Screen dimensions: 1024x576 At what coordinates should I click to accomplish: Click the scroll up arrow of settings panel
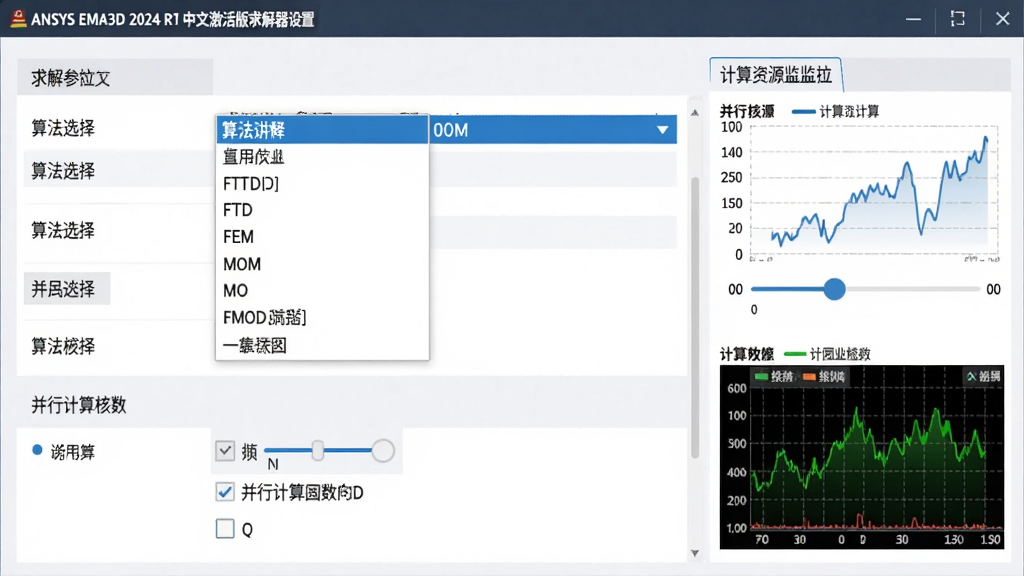tap(695, 112)
